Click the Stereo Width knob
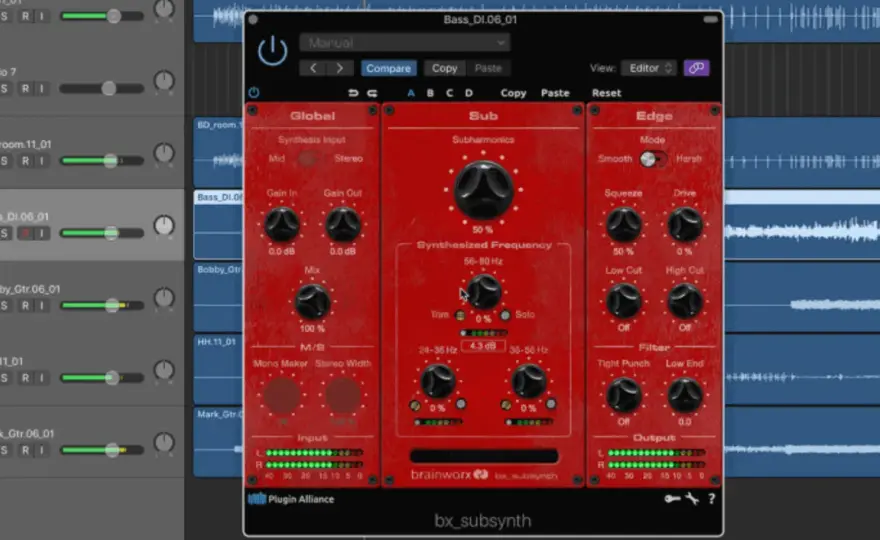Image resolution: width=880 pixels, height=540 pixels. [x=342, y=395]
